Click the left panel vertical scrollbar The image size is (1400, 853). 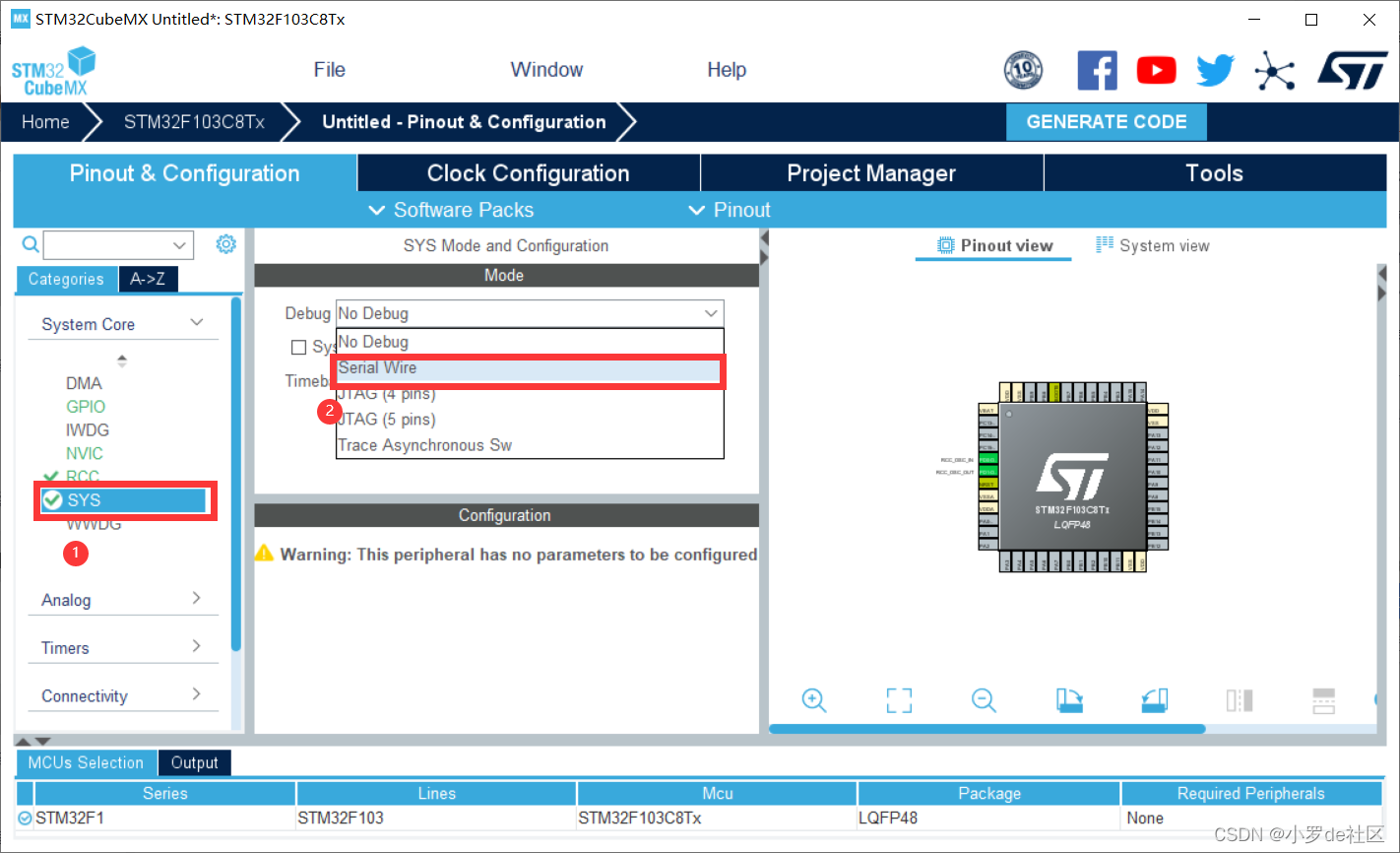[235, 473]
